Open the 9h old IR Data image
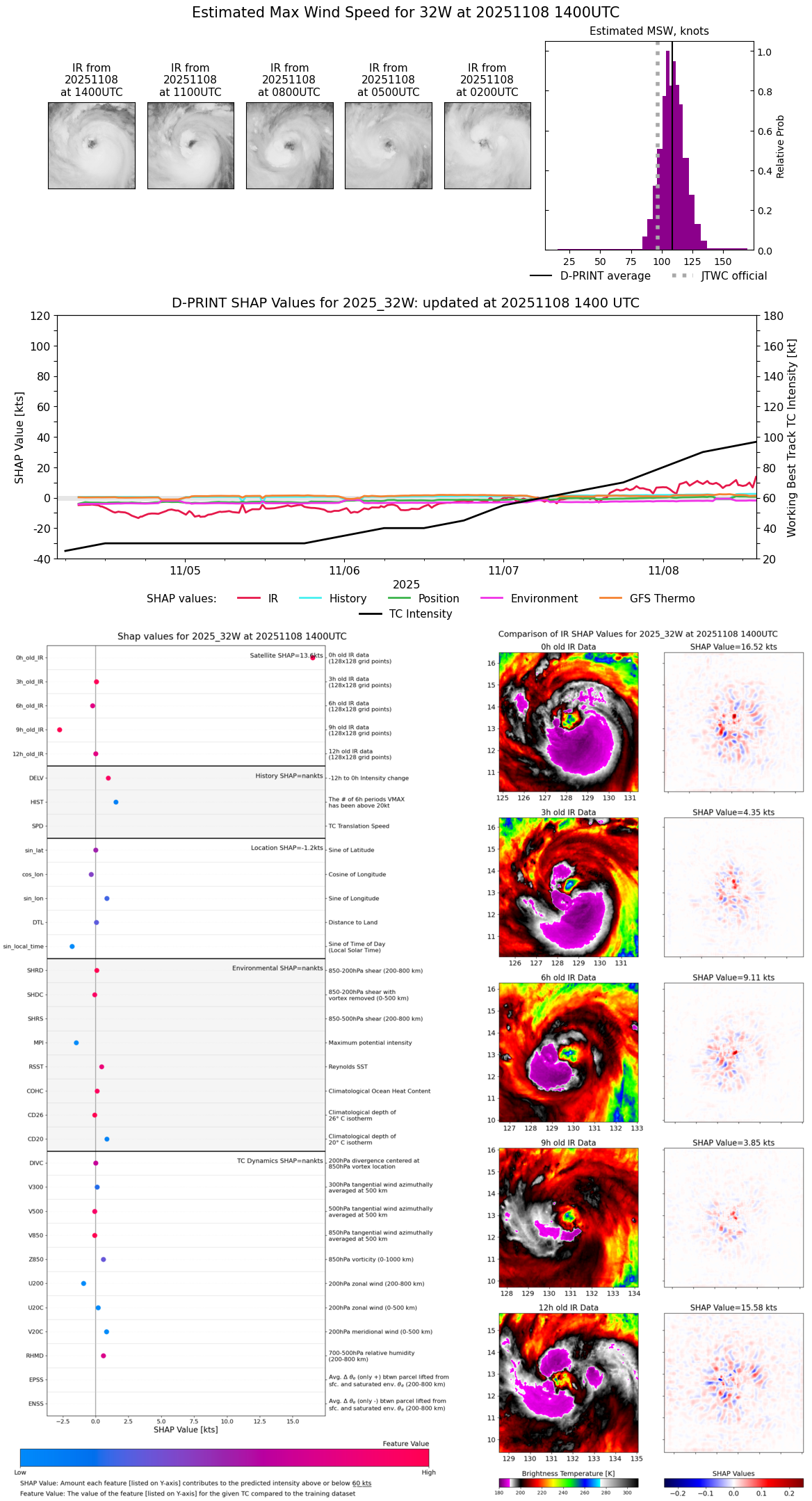 [x=569, y=1217]
